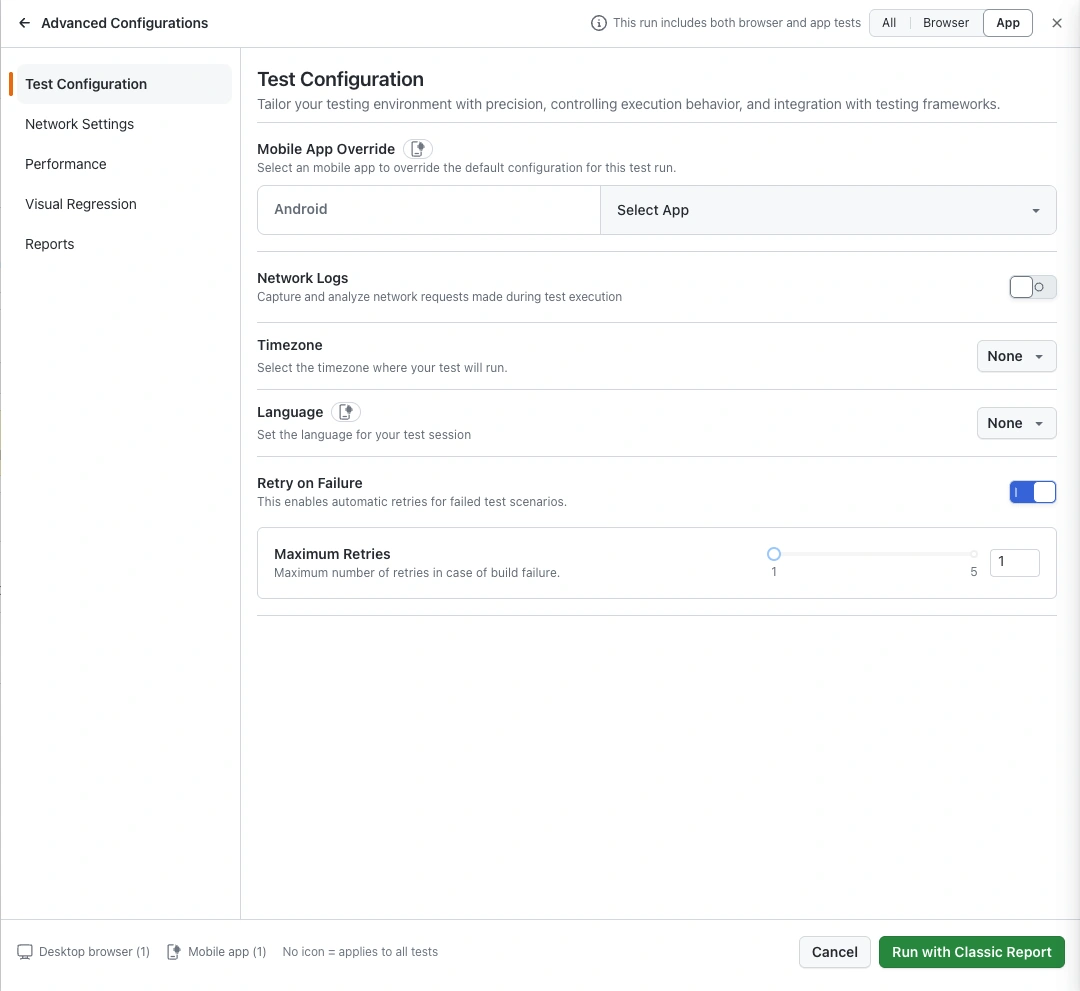
Task: Click mobile app icon beside Language heading
Action: click(346, 412)
